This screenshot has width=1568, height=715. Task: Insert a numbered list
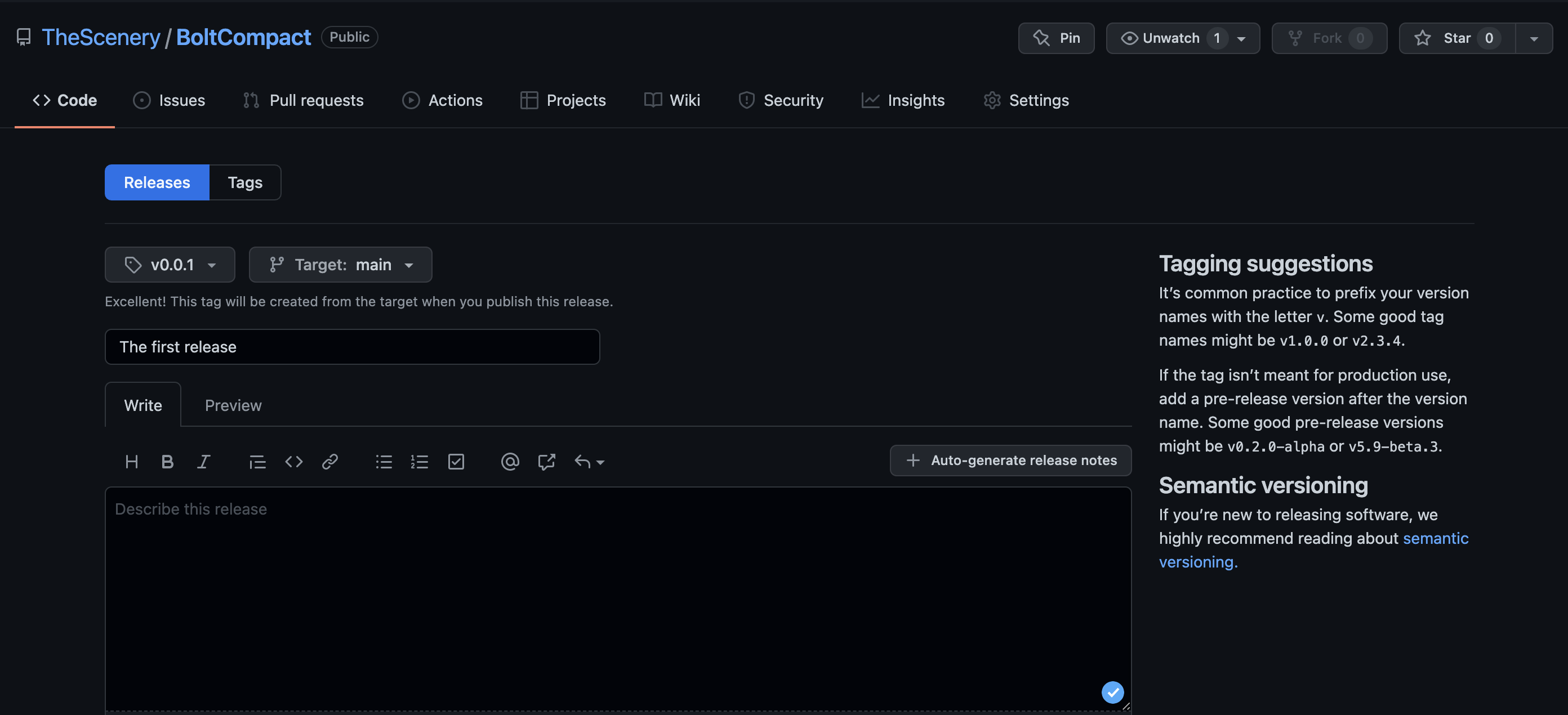(420, 462)
